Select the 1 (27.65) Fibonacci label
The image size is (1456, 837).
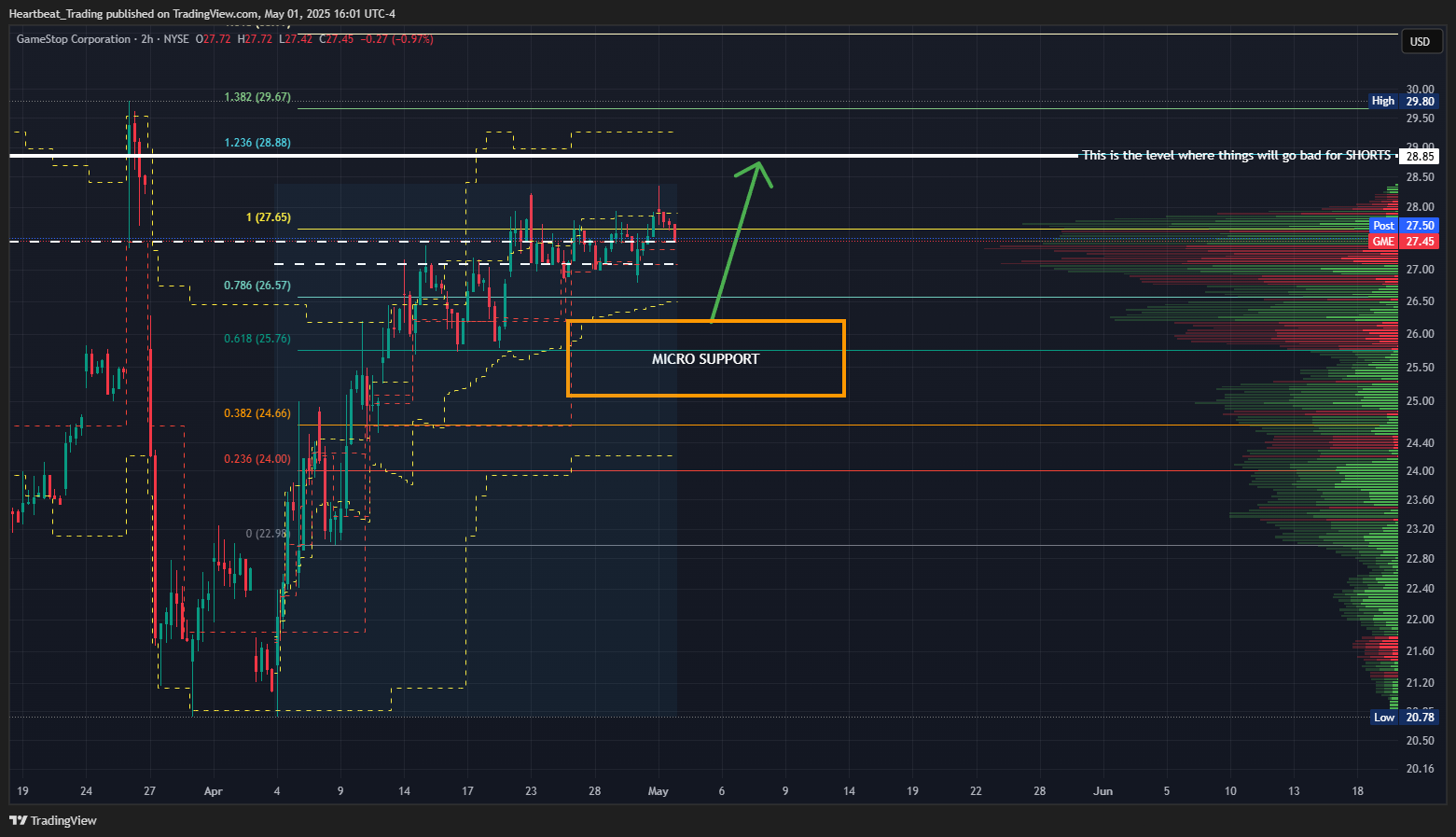coord(269,217)
